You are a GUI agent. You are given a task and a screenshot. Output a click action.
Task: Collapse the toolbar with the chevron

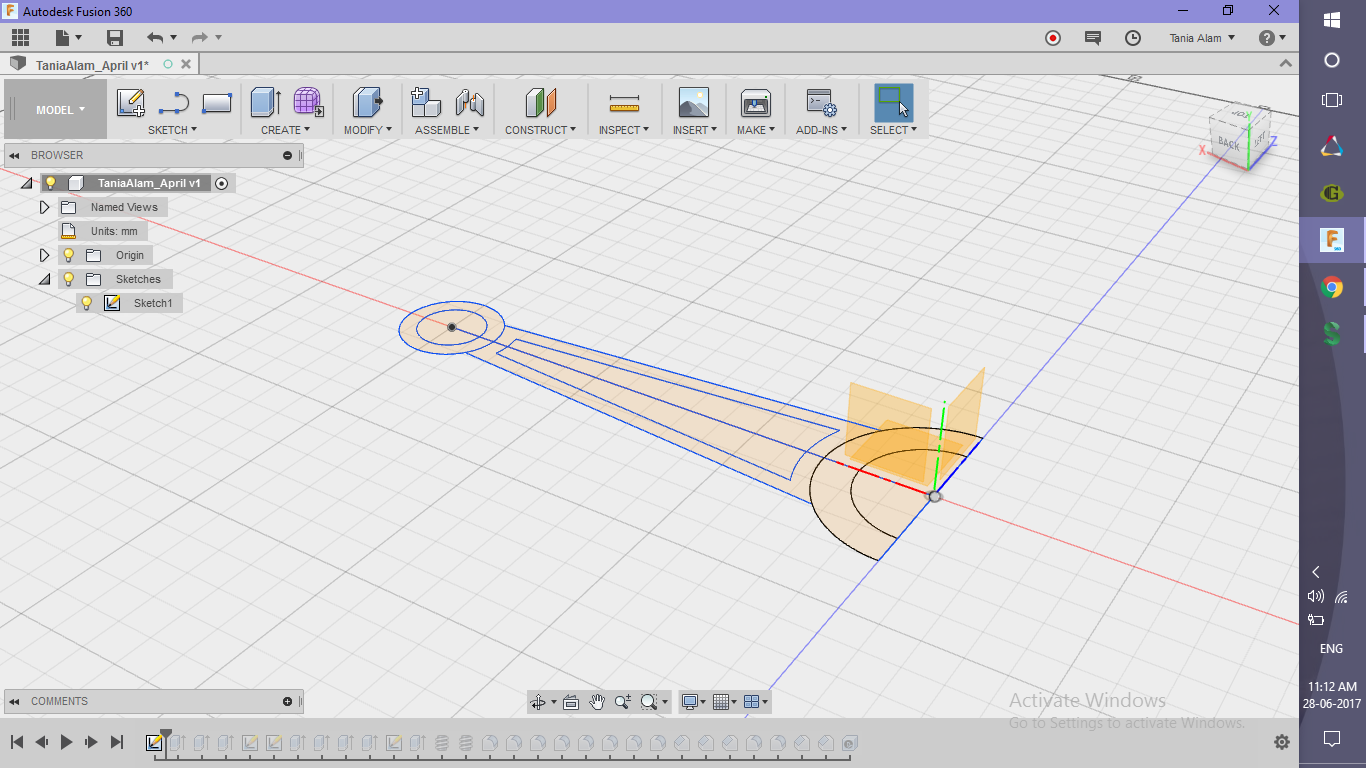pyautogui.click(x=1287, y=64)
